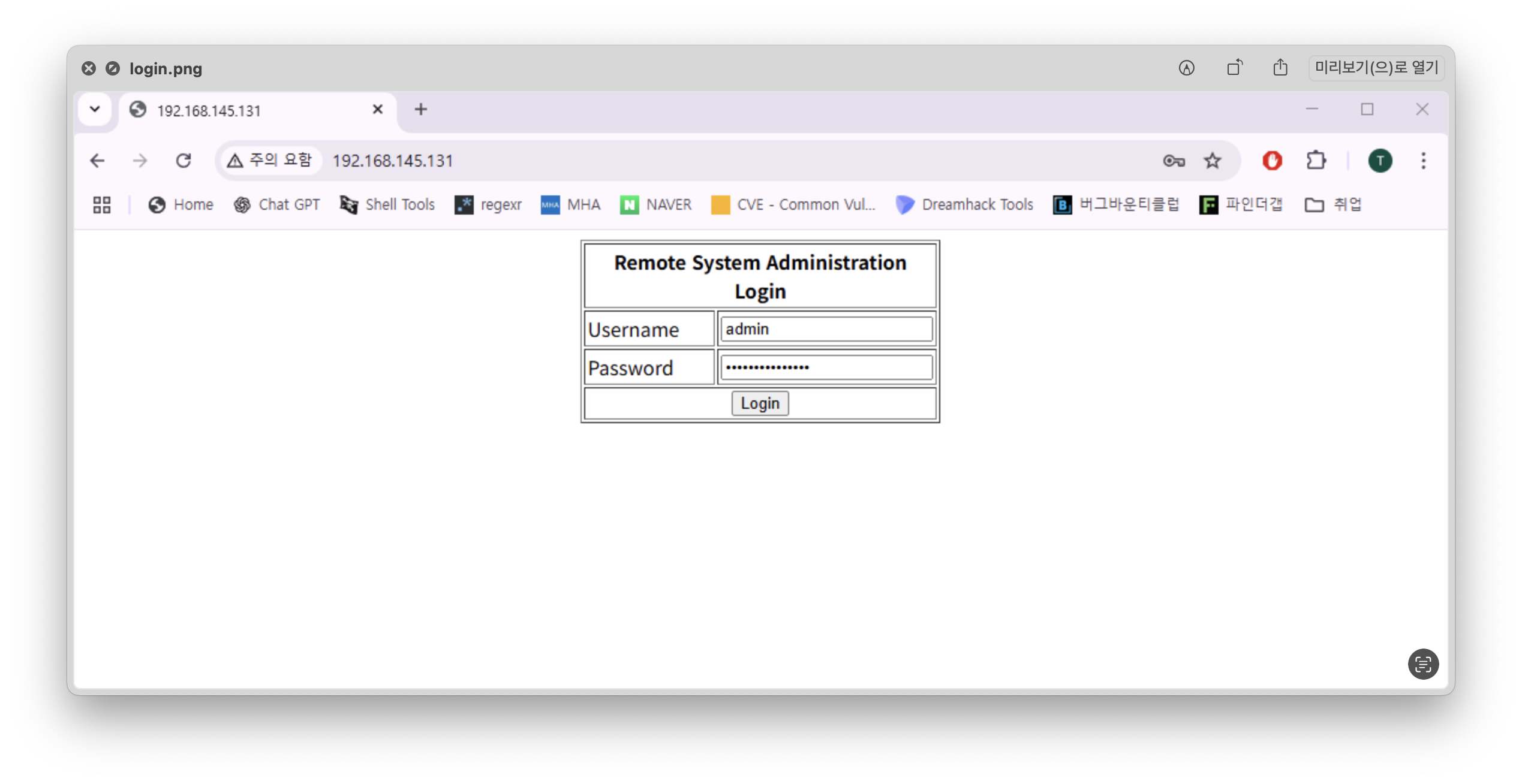Screen dimensions: 1522x784
Task: Open the extensions puzzle piece icon
Action: pos(1316,161)
